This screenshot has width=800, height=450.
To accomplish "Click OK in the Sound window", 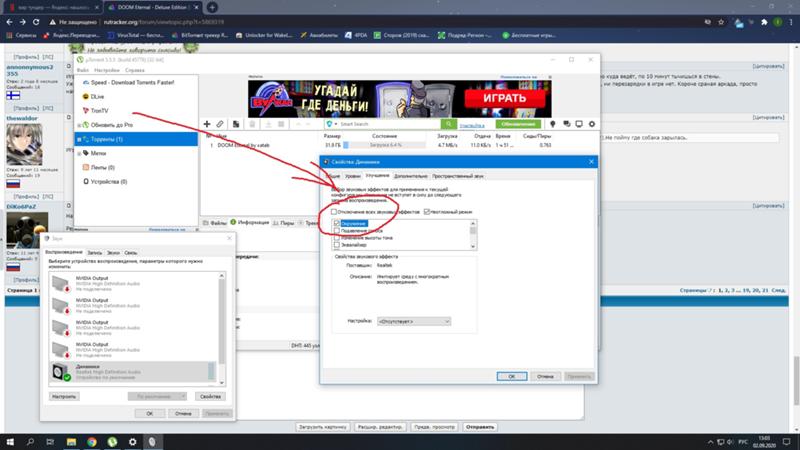I will click(x=149, y=413).
